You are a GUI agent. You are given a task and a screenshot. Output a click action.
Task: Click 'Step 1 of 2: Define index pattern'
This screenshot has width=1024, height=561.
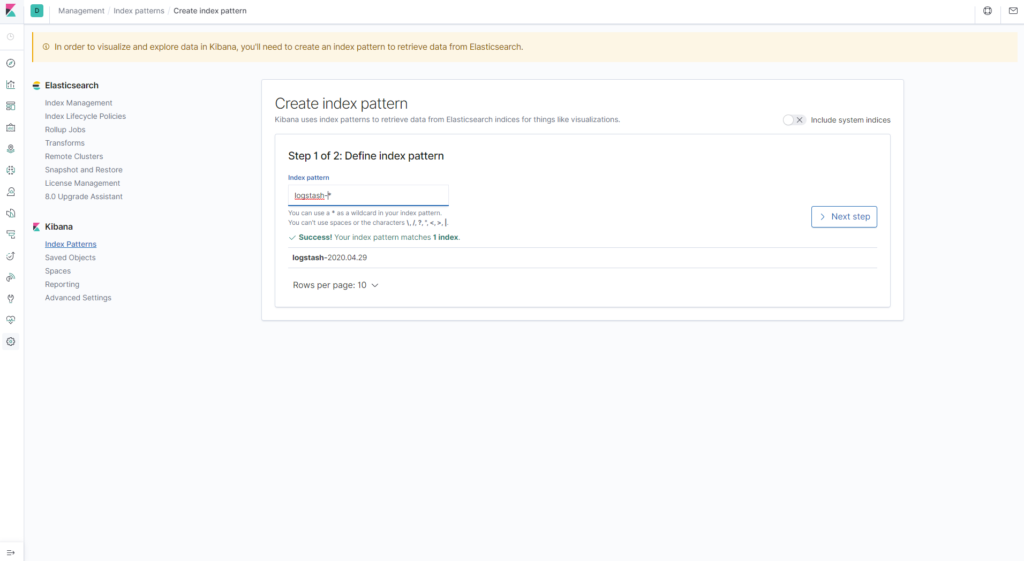[x=366, y=156]
